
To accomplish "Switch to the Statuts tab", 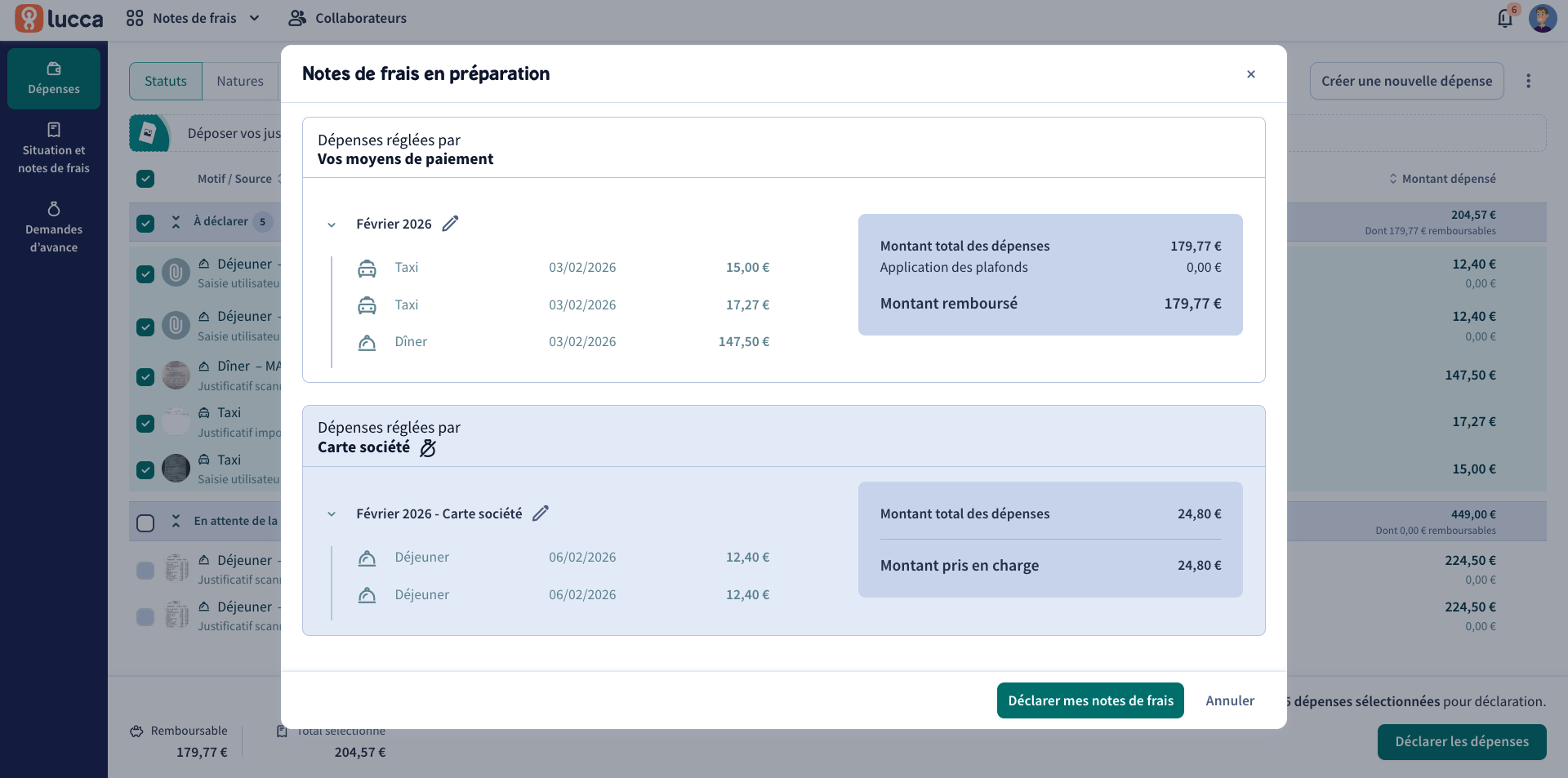I will [166, 81].
